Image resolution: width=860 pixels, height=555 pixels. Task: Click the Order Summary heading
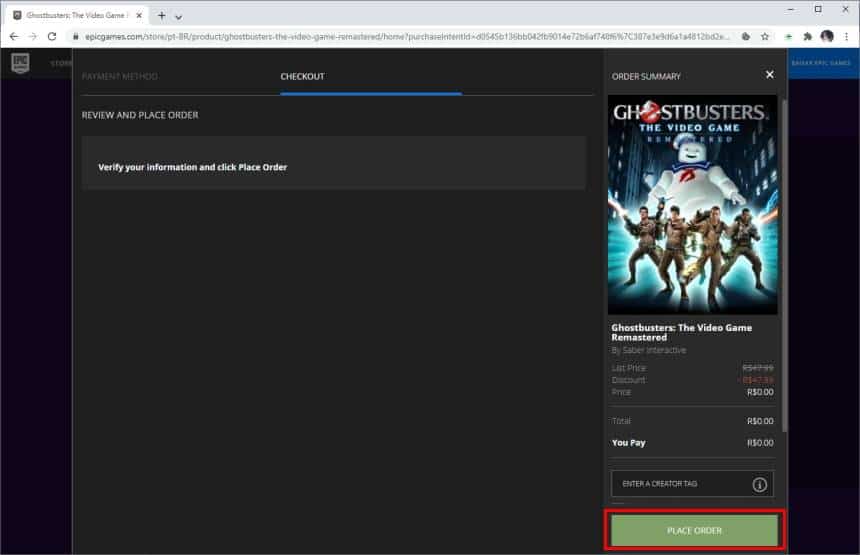pyautogui.click(x=646, y=77)
